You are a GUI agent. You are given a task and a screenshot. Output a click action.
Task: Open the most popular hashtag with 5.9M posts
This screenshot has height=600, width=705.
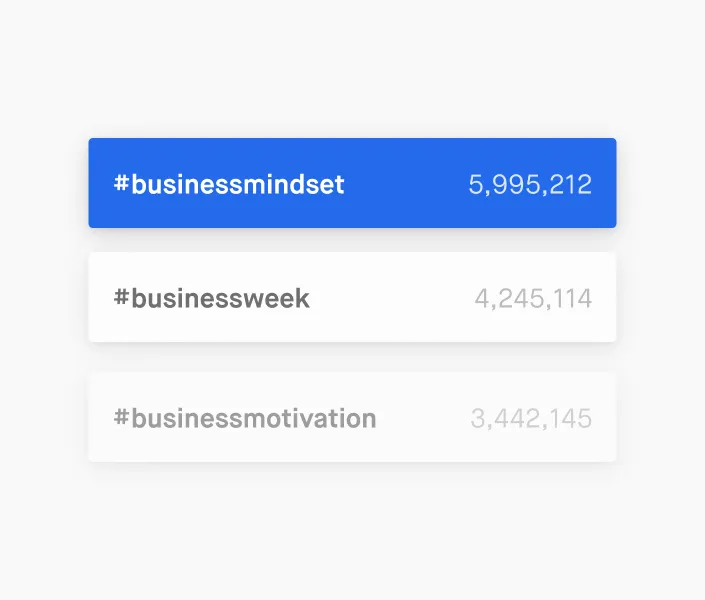(x=352, y=183)
